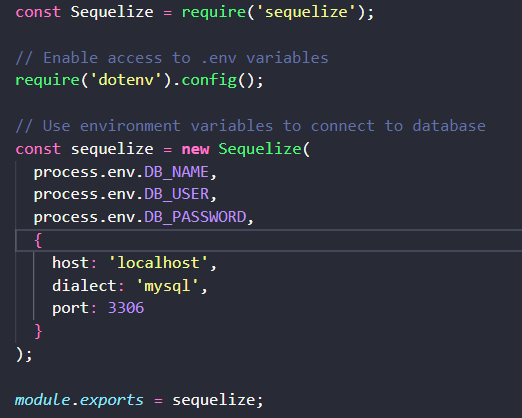This screenshot has height=418, width=522.
Task: Click the 'host' property key
Action: click(70, 263)
